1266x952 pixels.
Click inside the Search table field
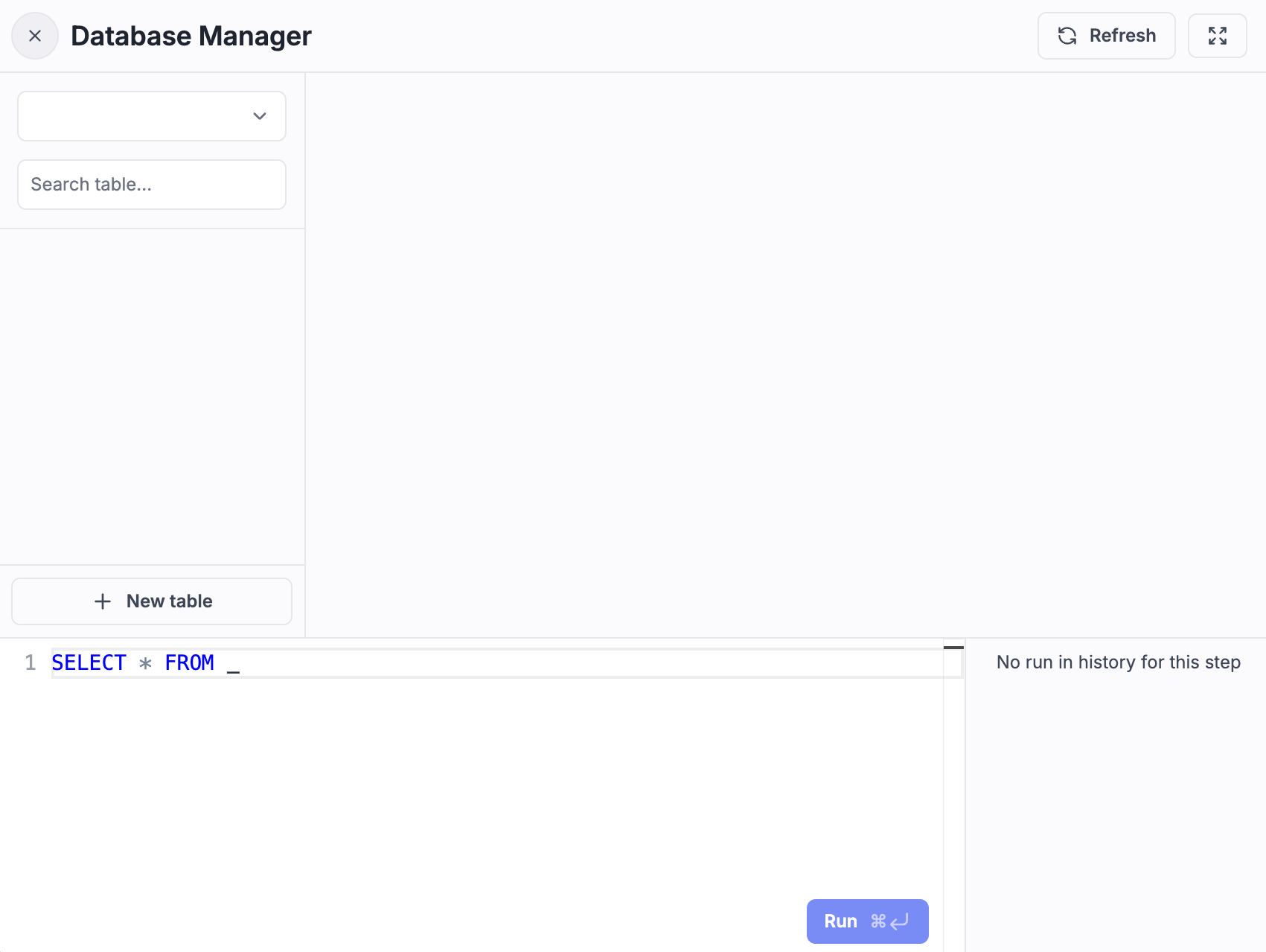[x=151, y=185]
